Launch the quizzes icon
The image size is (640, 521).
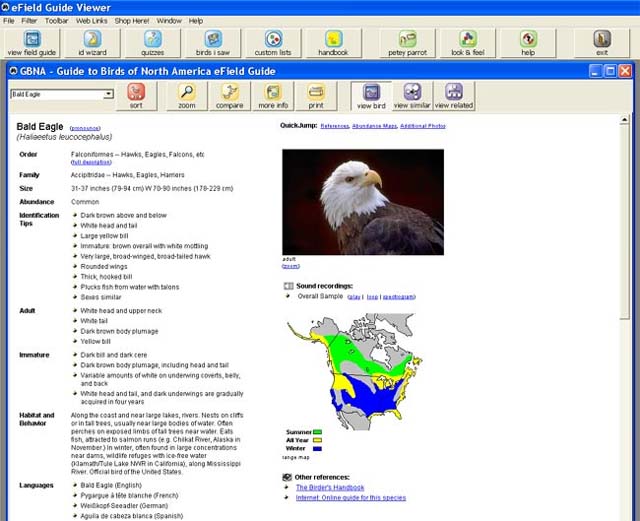tap(151, 42)
